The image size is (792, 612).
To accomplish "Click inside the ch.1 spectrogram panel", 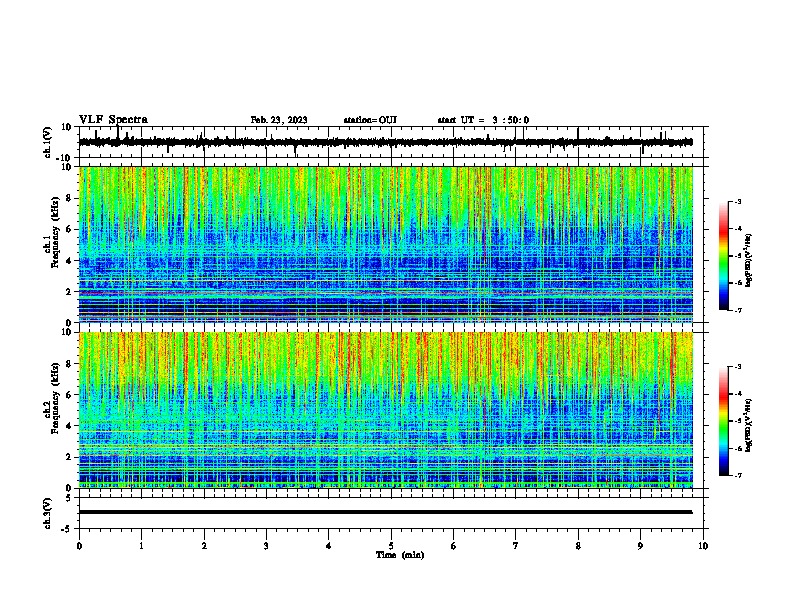I will pos(386,244).
